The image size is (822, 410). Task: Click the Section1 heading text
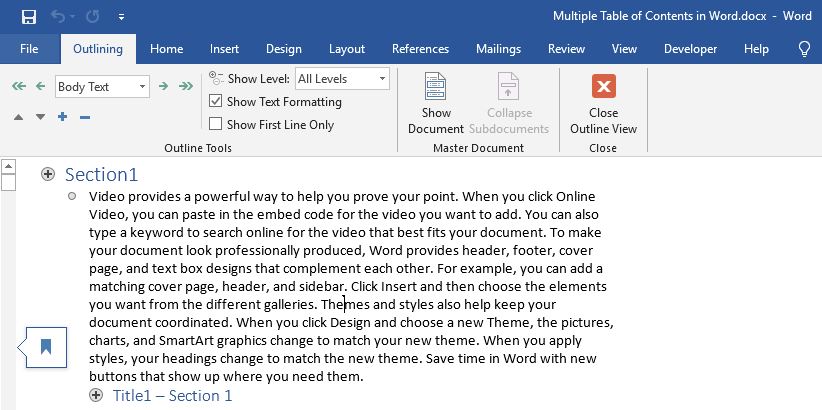tap(101, 174)
